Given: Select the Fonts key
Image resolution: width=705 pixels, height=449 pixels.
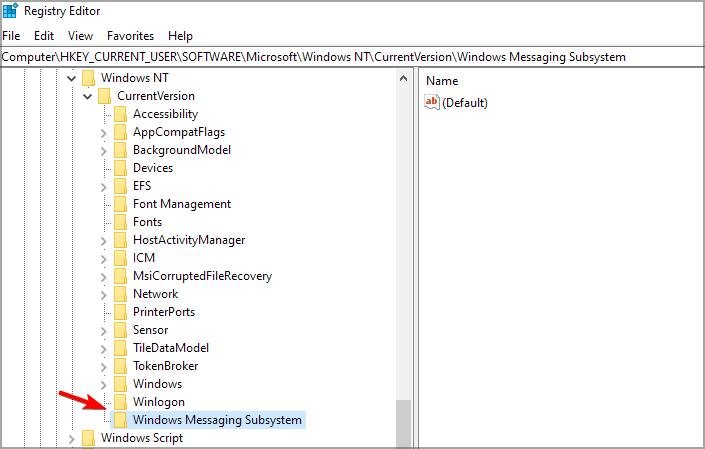Looking at the screenshot, I should point(147,222).
